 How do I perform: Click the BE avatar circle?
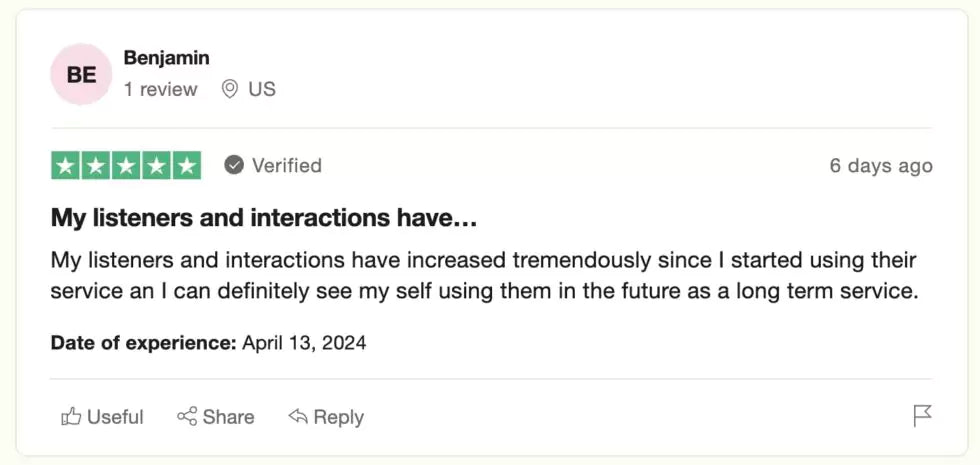click(81, 74)
